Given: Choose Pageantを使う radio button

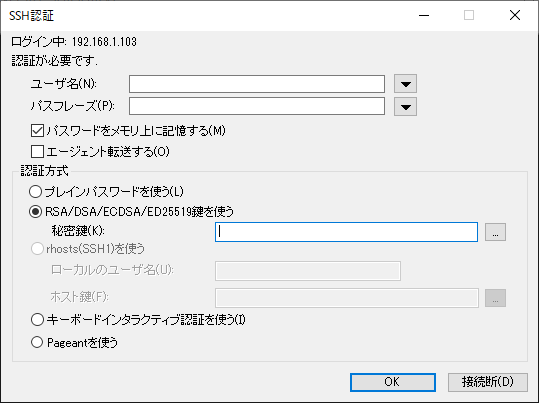Looking at the screenshot, I should tap(37, 342).
